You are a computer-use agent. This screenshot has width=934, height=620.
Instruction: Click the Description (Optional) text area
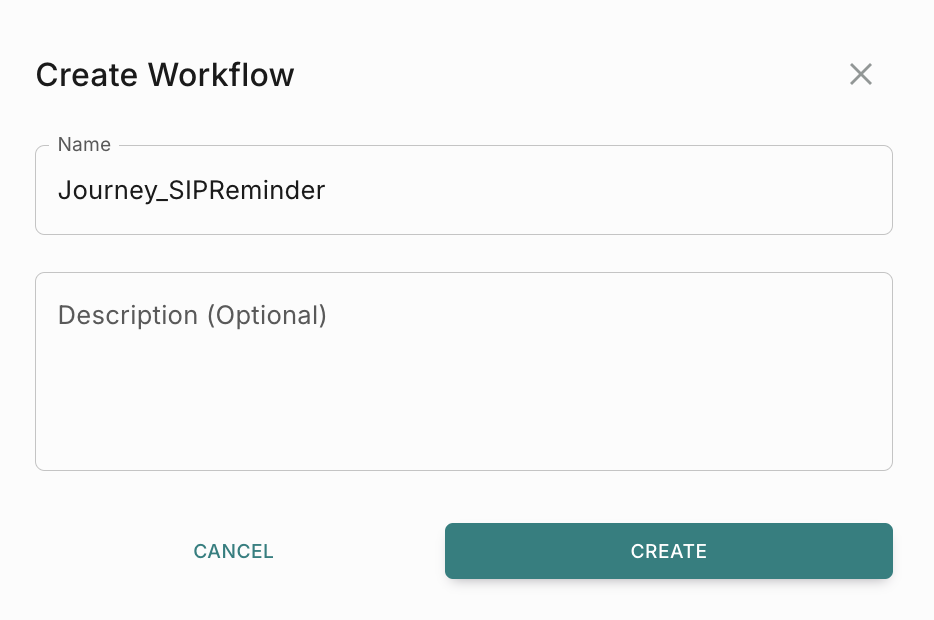click(x=463, y=371)
